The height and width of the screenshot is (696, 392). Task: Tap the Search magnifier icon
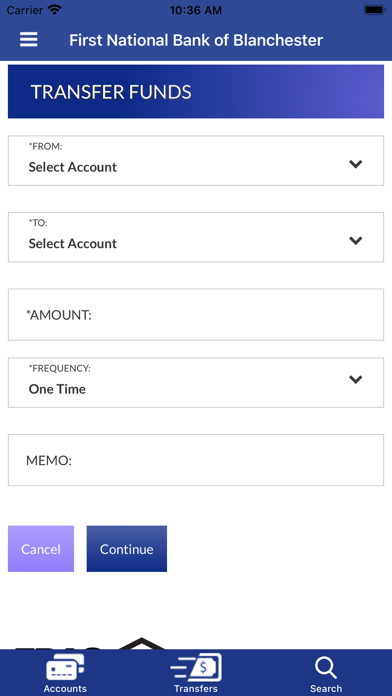click(326, 668)
